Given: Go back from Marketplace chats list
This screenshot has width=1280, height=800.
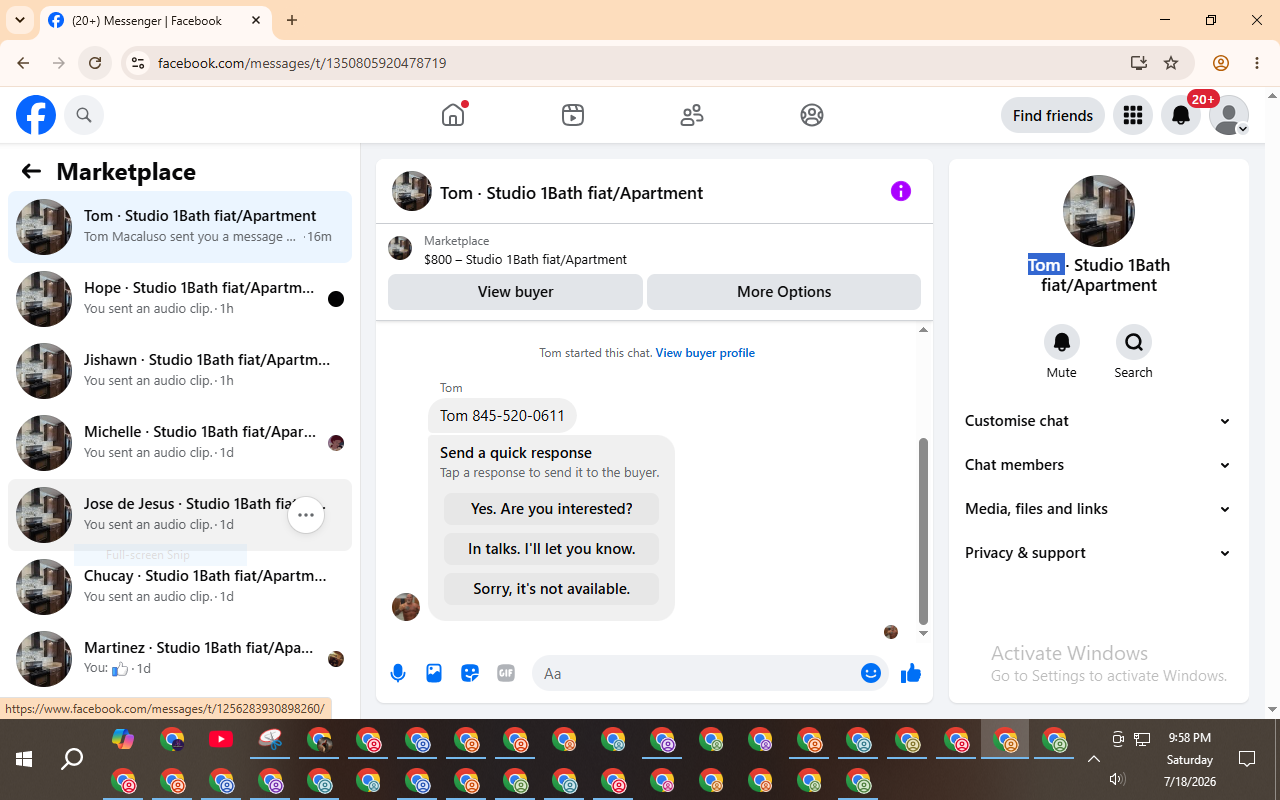Looking at the screenshot, I should 31,171.
